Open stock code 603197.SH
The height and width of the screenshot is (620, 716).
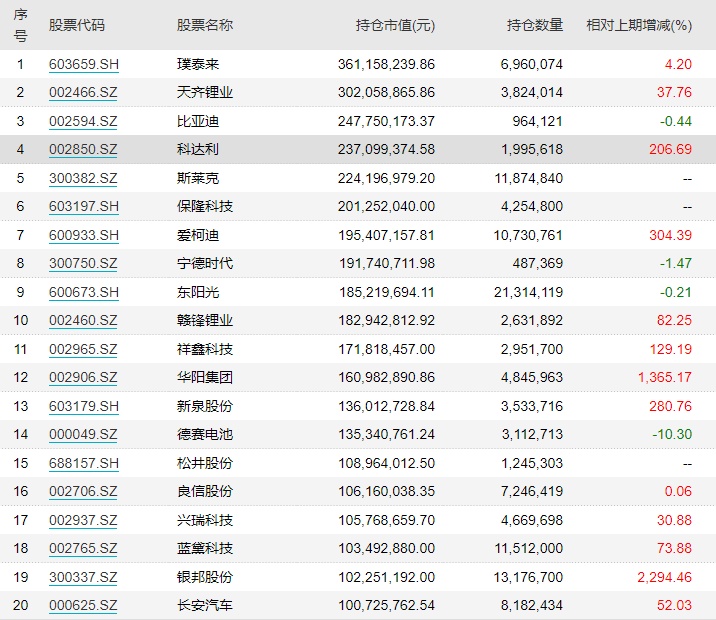84,206
